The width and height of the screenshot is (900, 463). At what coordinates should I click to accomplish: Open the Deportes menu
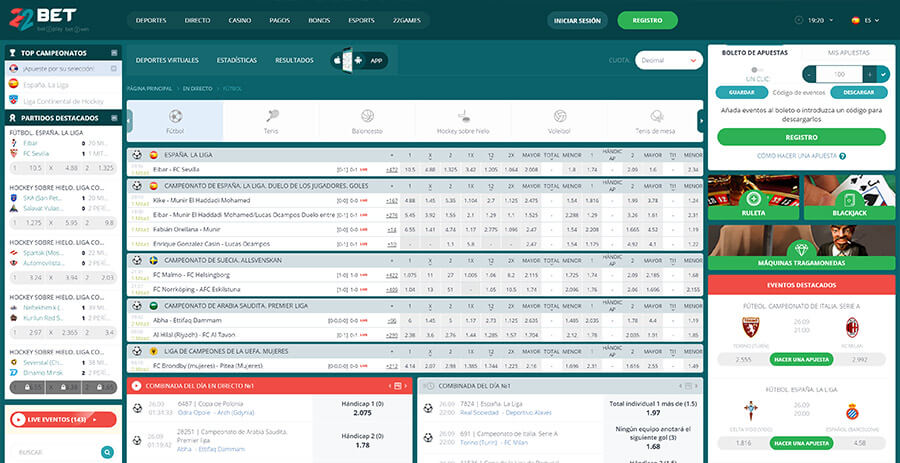(x=151, y=21)
